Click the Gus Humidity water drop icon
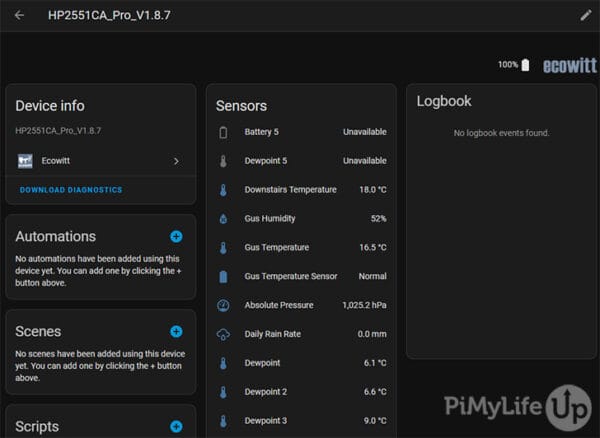This screenshot has height=438, width=600. pos(223,219)
